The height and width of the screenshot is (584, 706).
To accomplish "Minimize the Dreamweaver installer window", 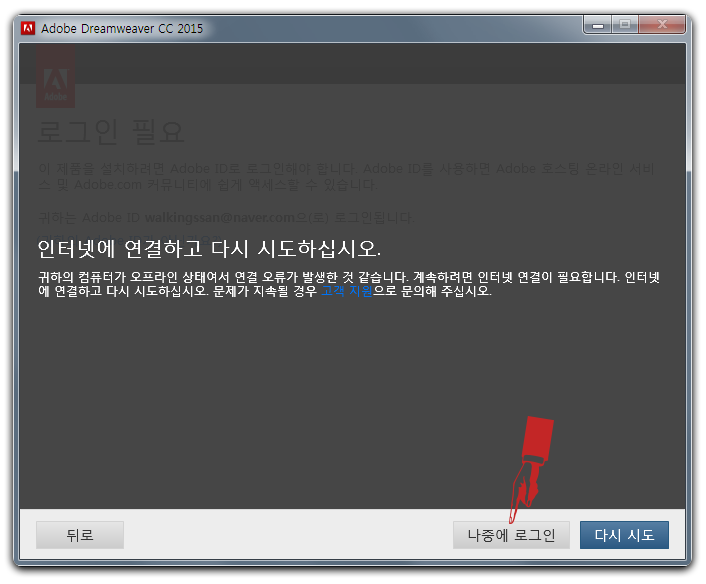I will (x=597, y=25).
